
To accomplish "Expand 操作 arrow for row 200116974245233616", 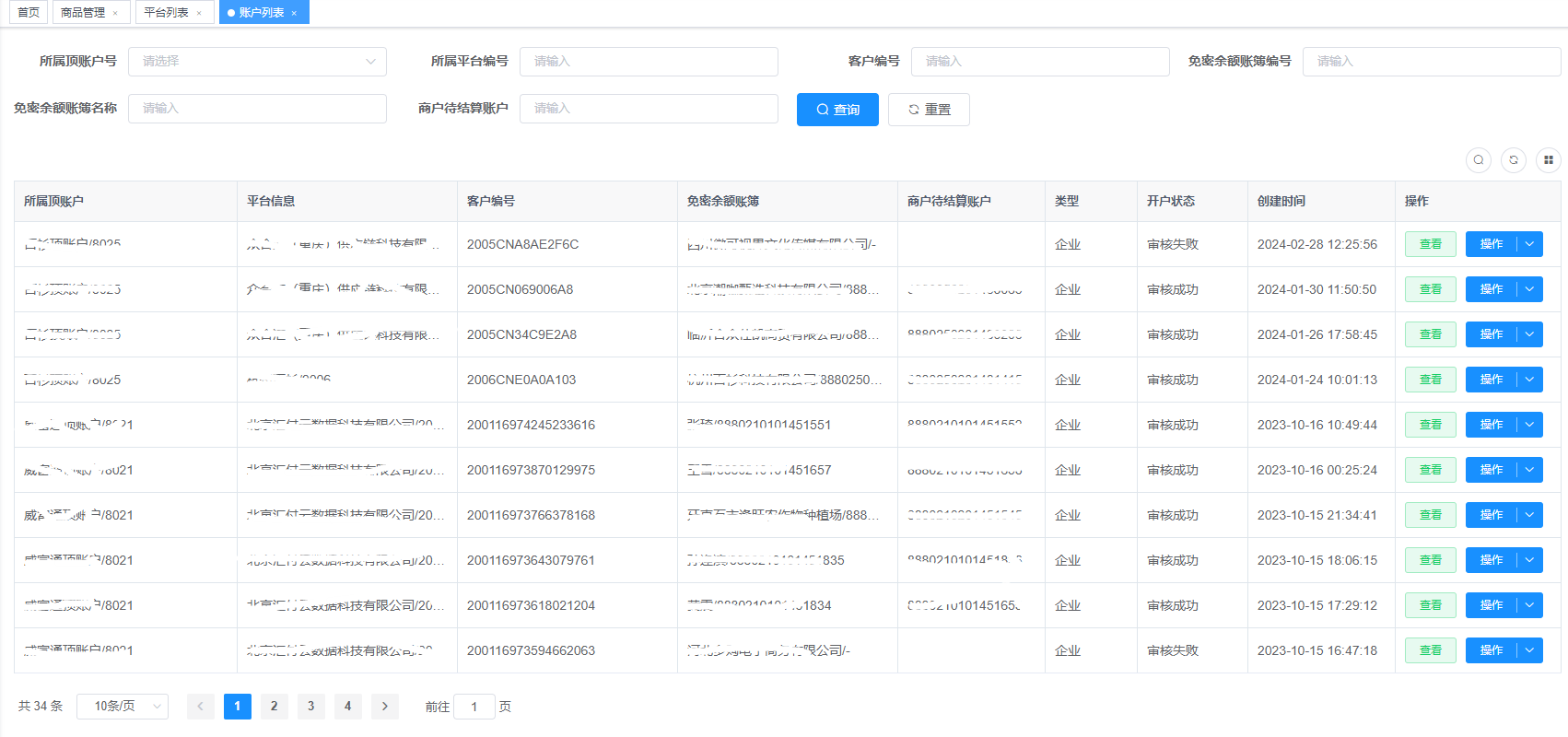I will [x=1529, y=425].
